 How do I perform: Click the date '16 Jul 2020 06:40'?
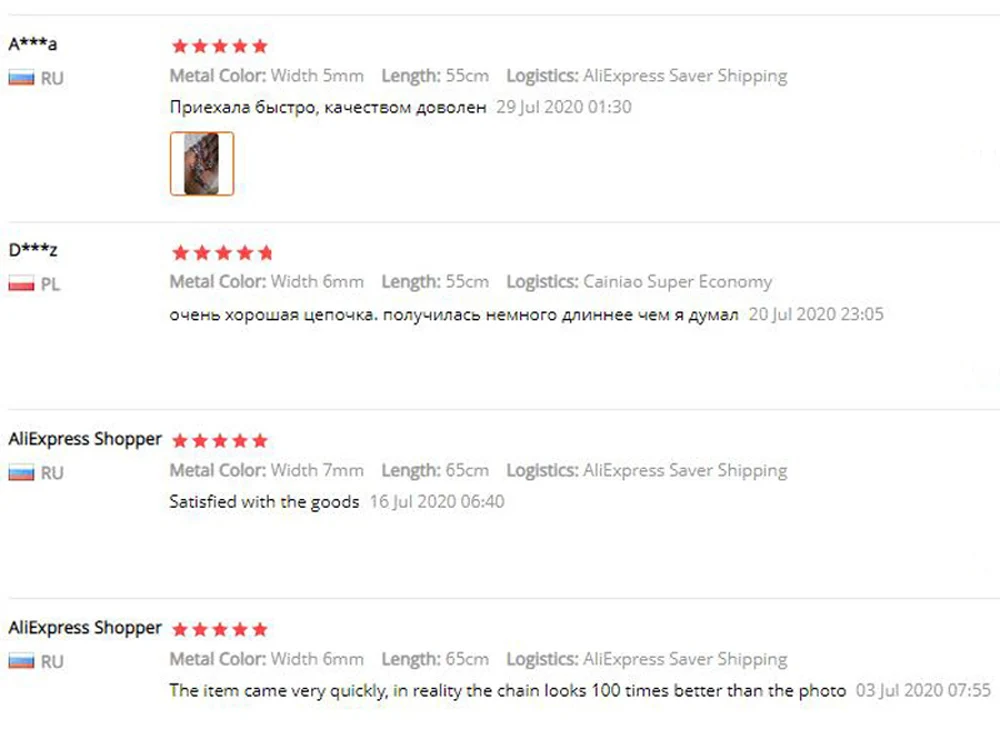[x=437, y=502]
